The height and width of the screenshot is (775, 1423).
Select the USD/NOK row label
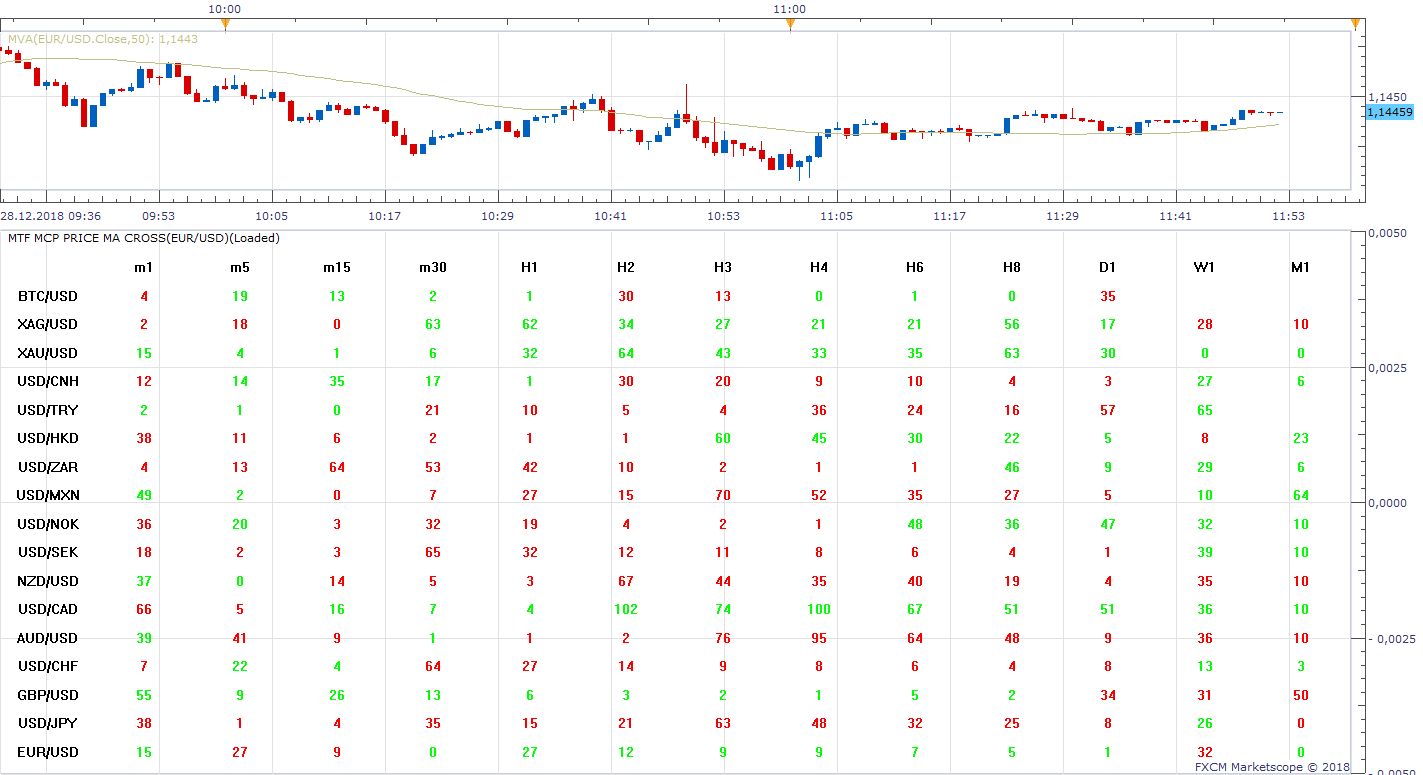pos(47,524)
